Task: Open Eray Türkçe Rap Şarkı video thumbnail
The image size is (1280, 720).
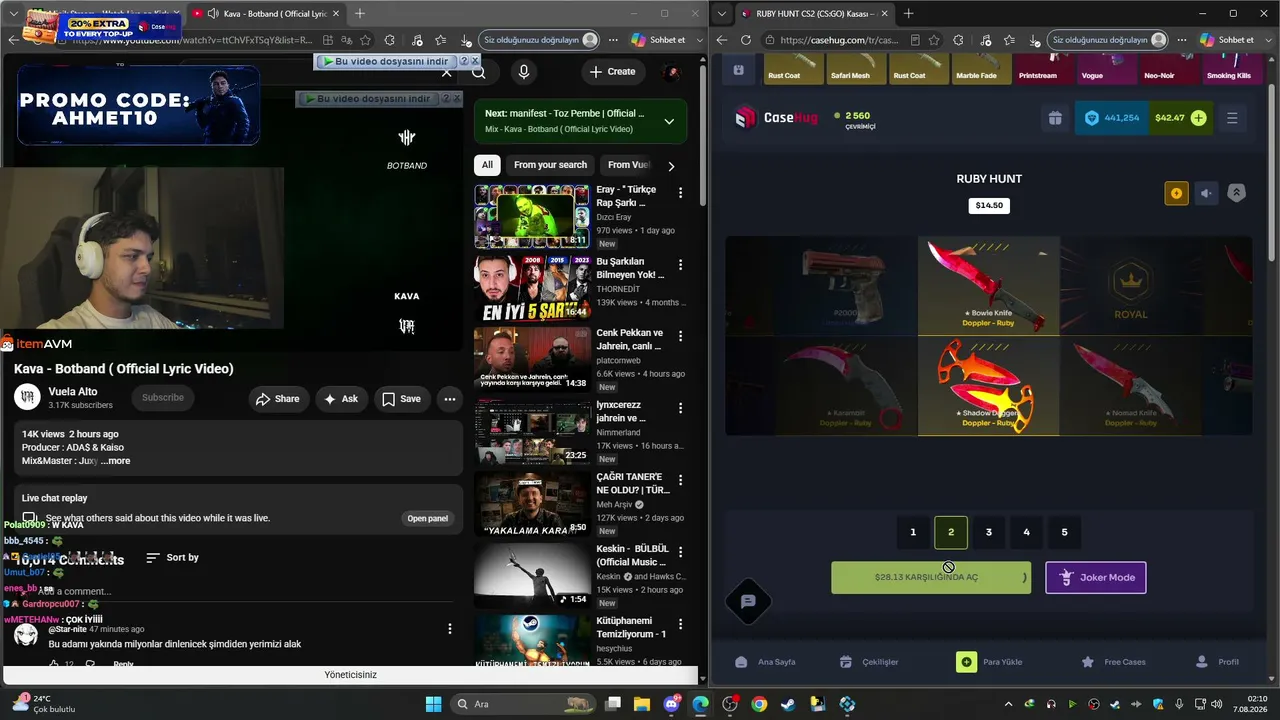Action: point(532,216)
